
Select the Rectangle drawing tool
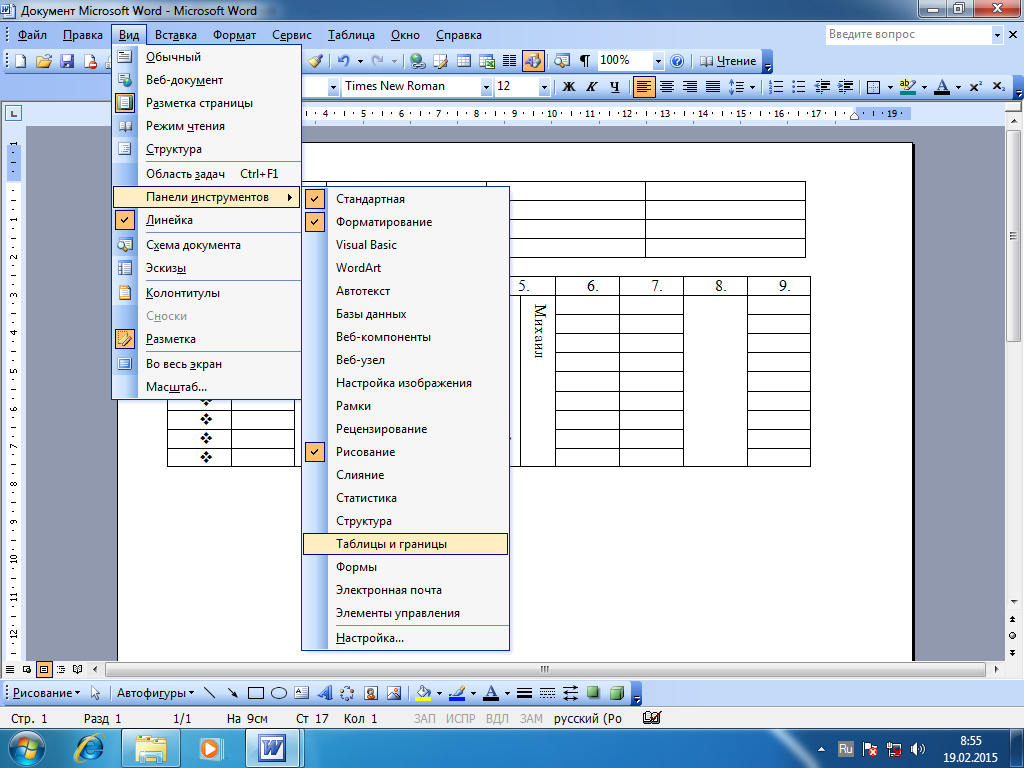[x=255, y=692]
